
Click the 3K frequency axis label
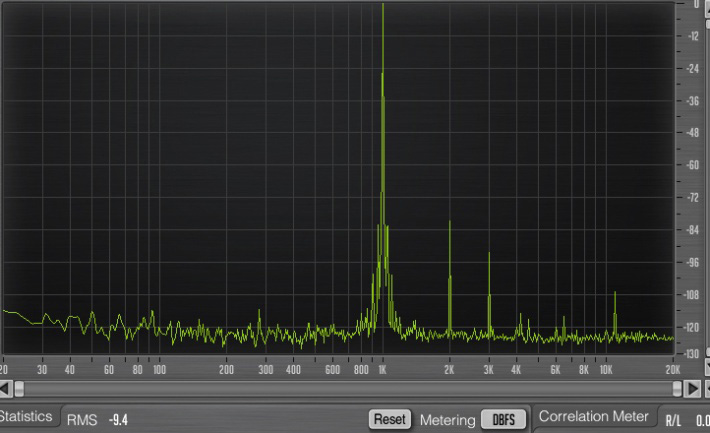pyautogui.click(x=489, y=370)
